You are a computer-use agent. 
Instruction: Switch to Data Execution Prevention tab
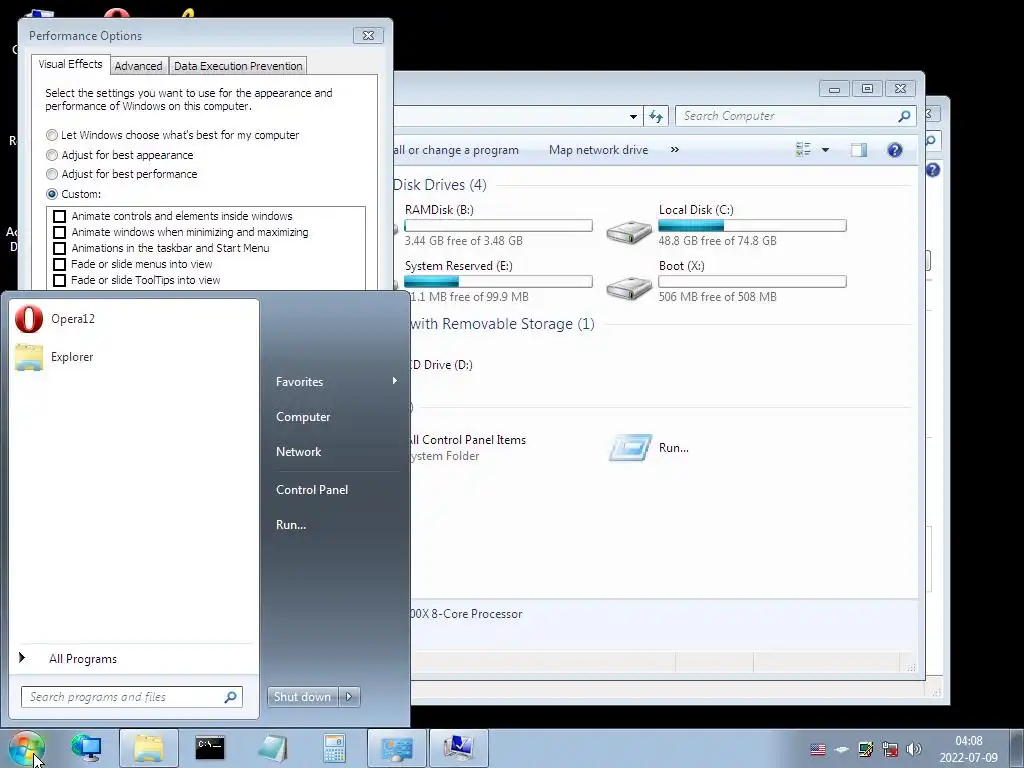click(238, 66)
